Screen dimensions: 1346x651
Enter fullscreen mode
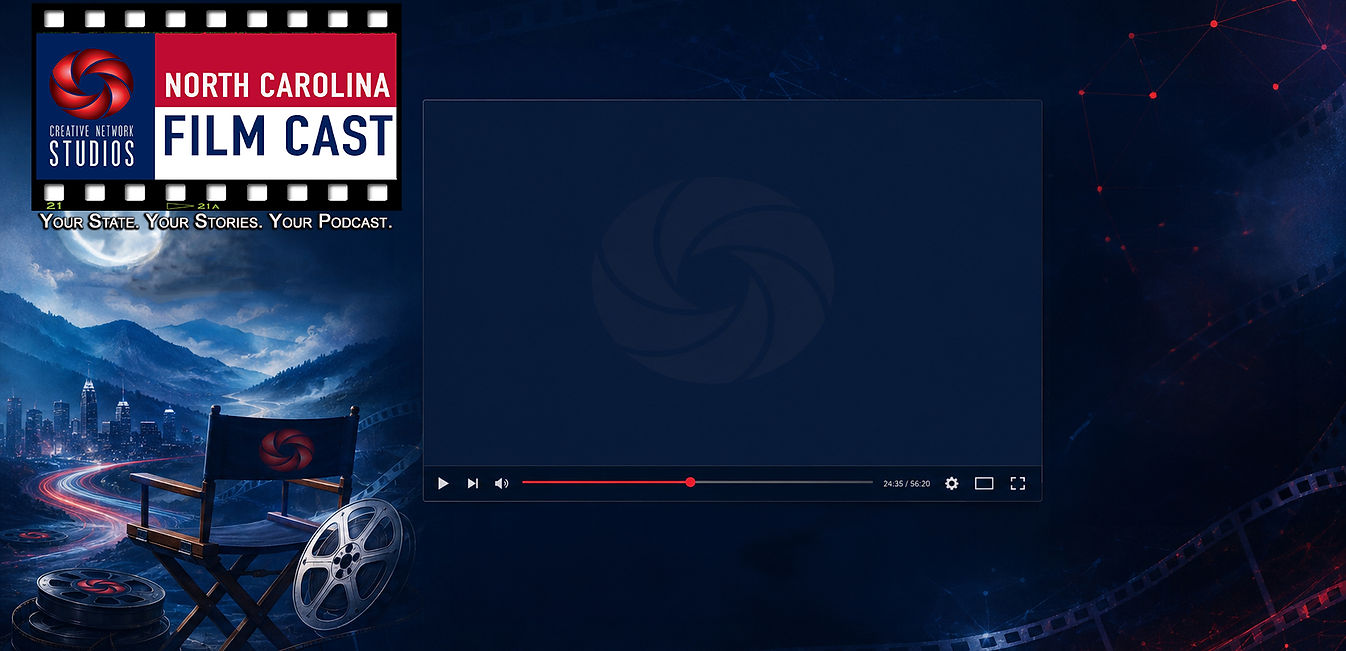(1018, 483)
